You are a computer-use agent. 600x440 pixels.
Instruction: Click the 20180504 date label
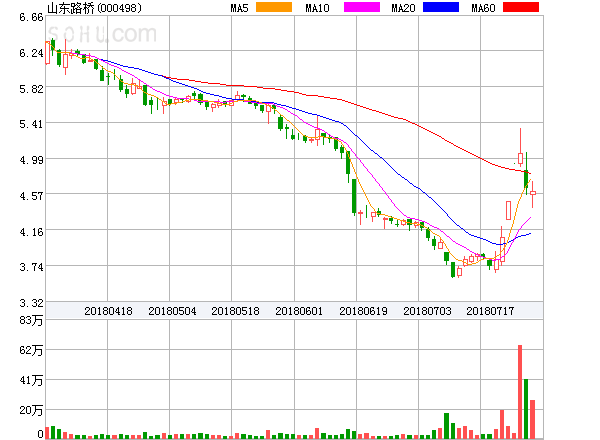pos(172,311)
